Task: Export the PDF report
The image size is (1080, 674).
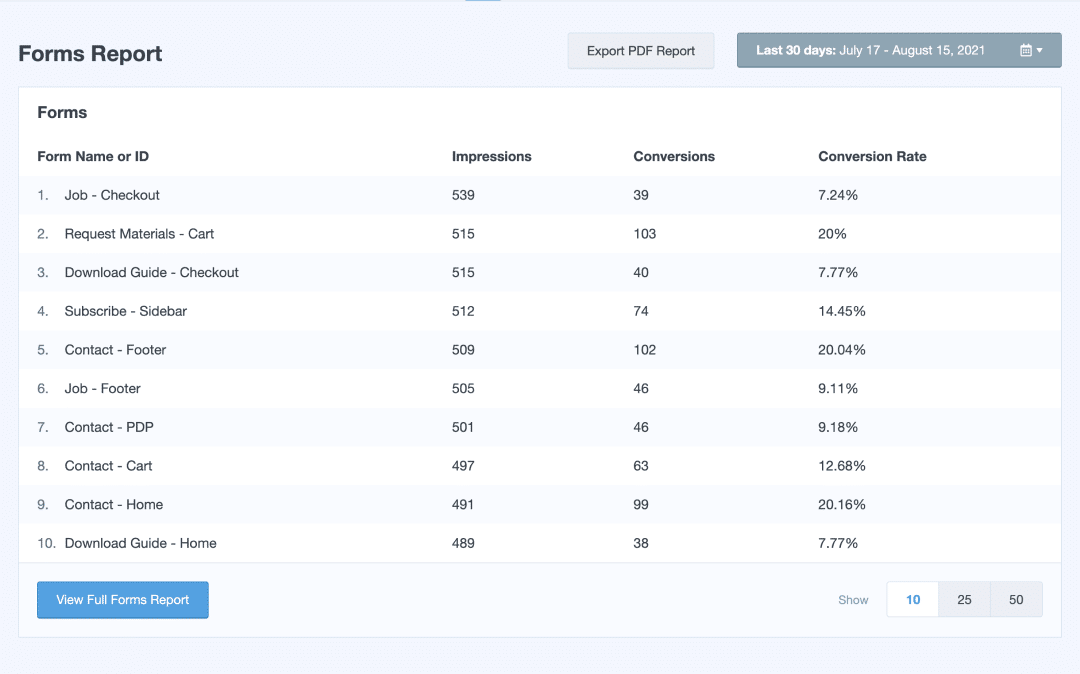Action: (x=641, y=51)
